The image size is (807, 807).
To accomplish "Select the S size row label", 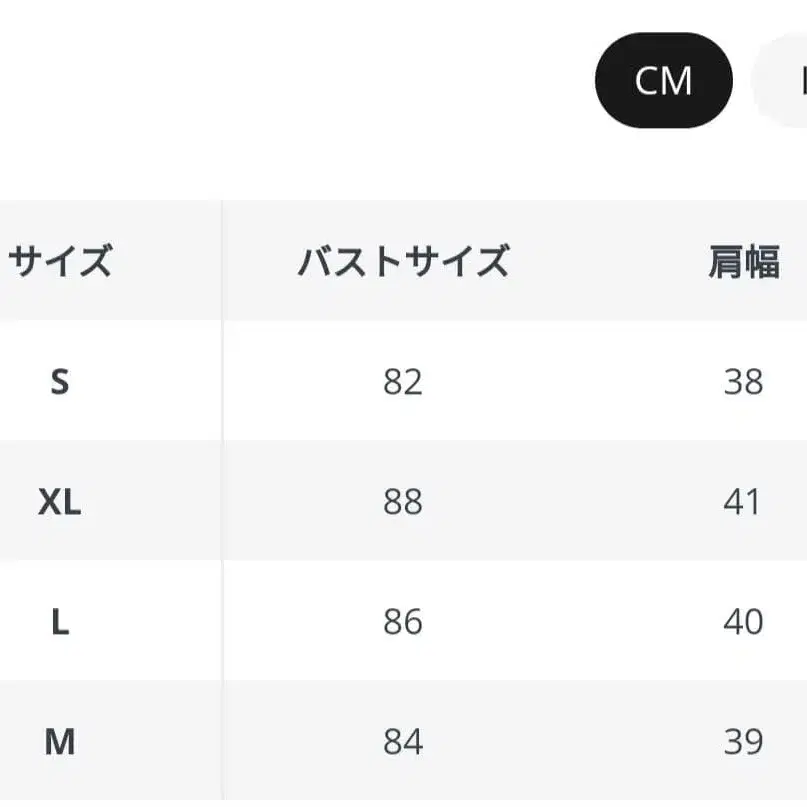I will (x=60, y=381).
